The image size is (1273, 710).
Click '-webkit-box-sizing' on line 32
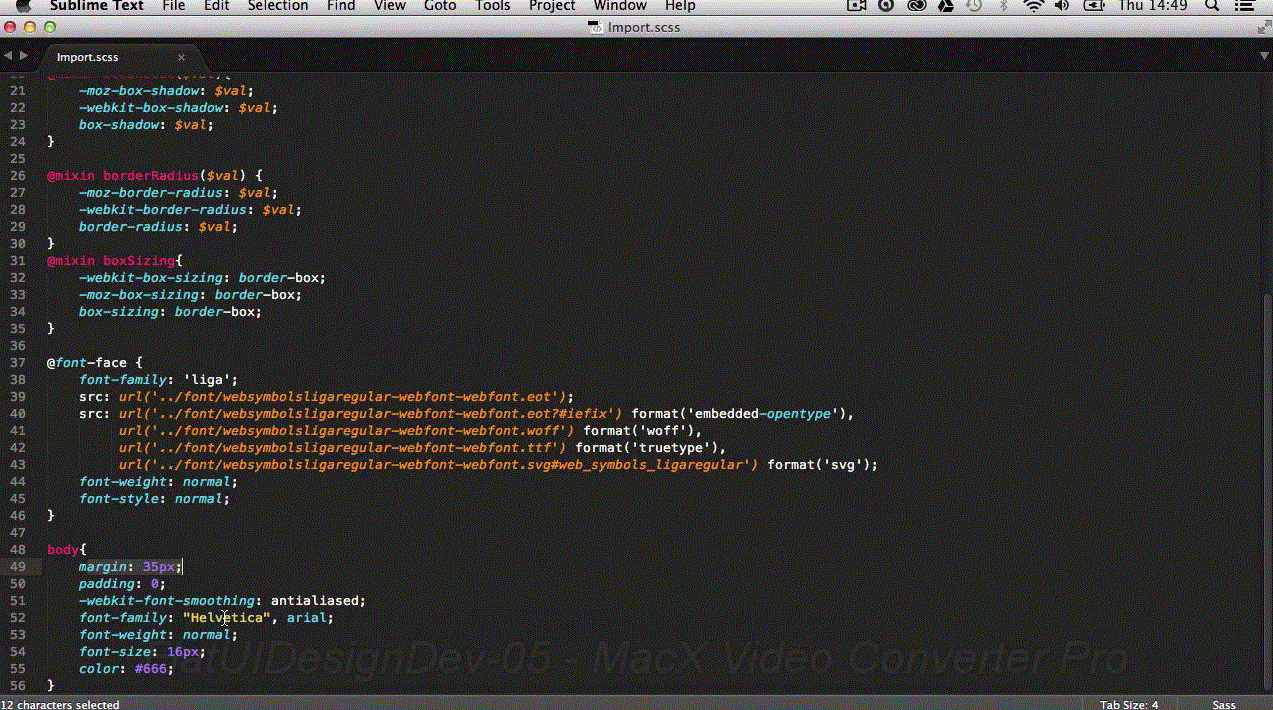[151, 277]
